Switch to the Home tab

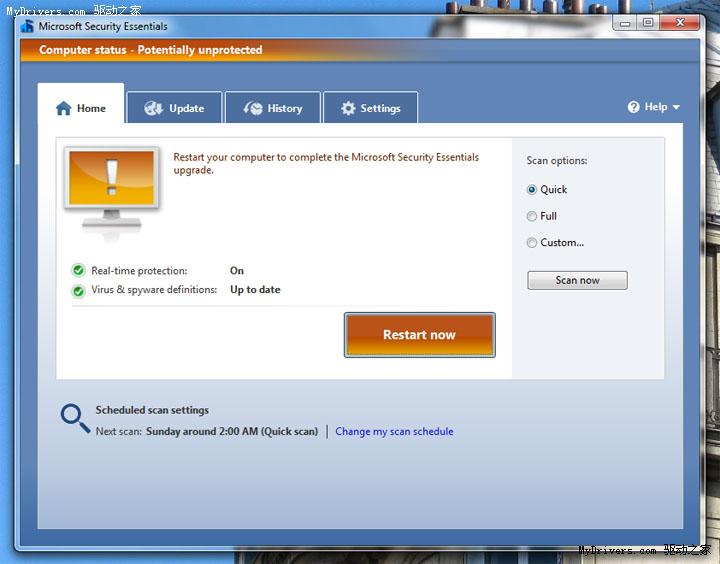(81, 103)
